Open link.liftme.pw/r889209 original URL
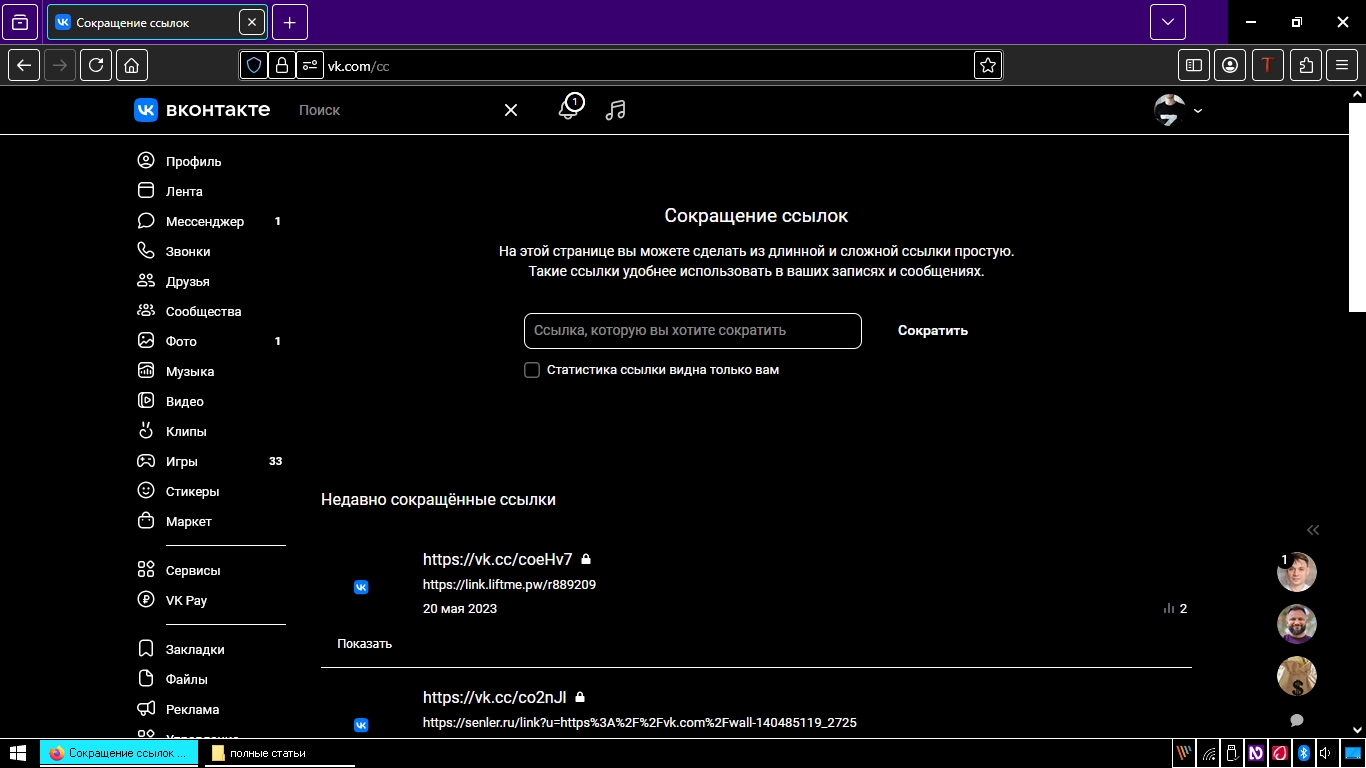Image resolution: width=1366 pixels, height=768 pixels. click(509, 584)
